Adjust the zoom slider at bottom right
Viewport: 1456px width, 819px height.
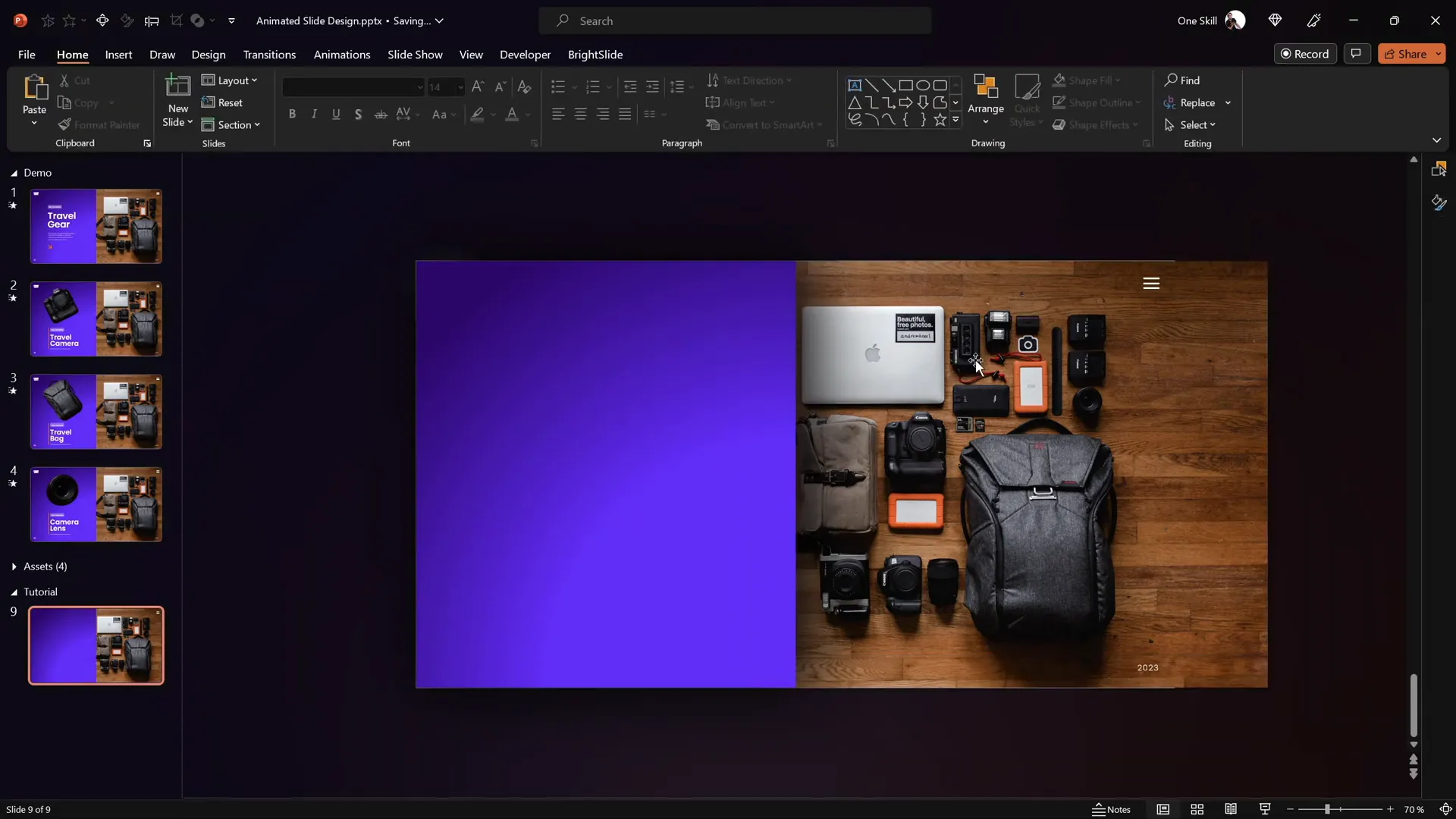[1329, 809]
